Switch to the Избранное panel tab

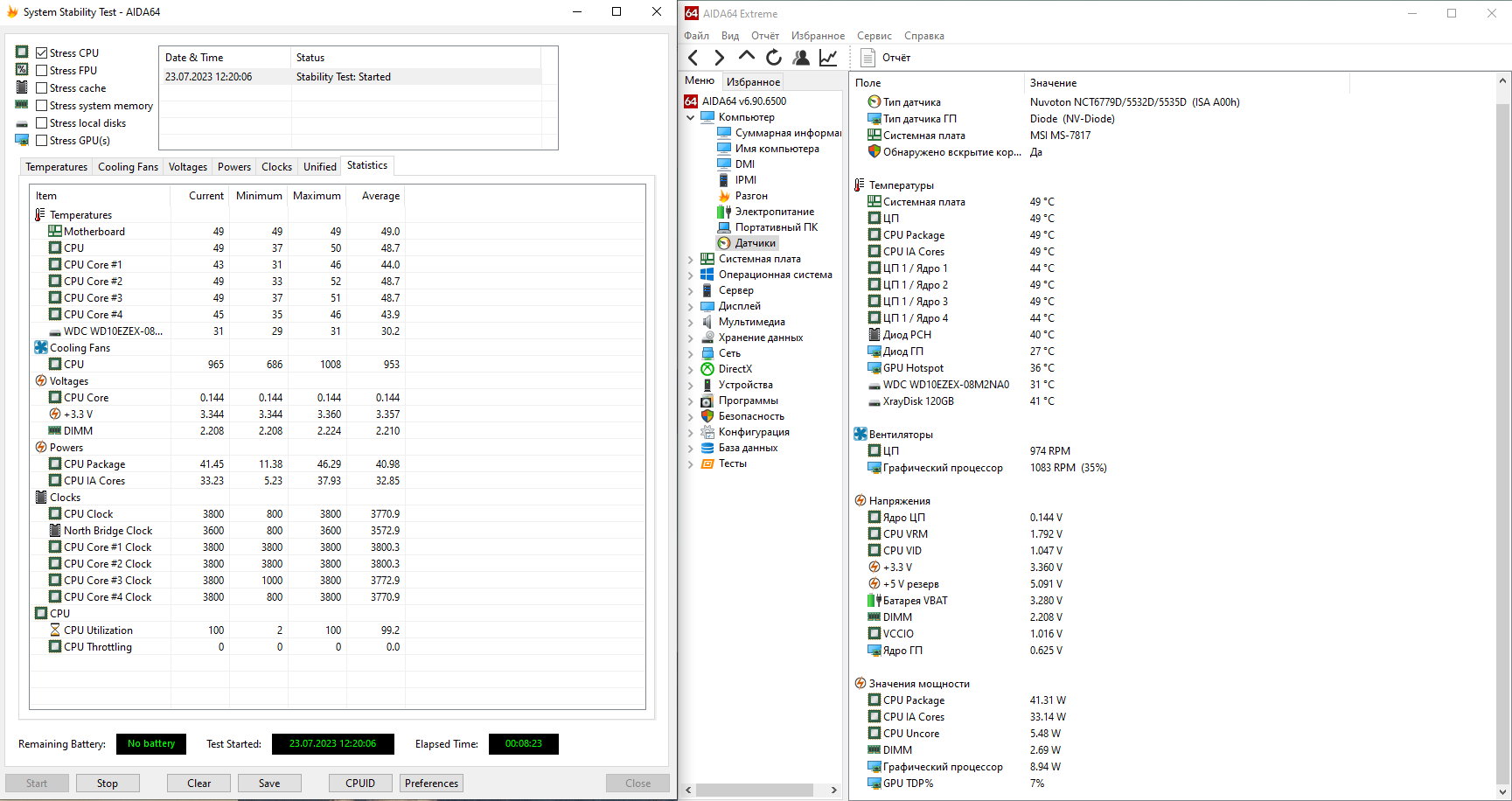[x=753, y=82]
